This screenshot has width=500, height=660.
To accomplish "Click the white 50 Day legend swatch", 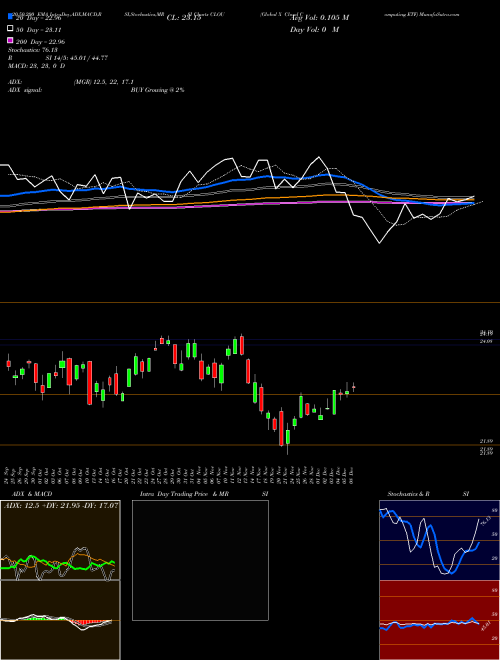I will pyautogui.click(x=10, y=29).
